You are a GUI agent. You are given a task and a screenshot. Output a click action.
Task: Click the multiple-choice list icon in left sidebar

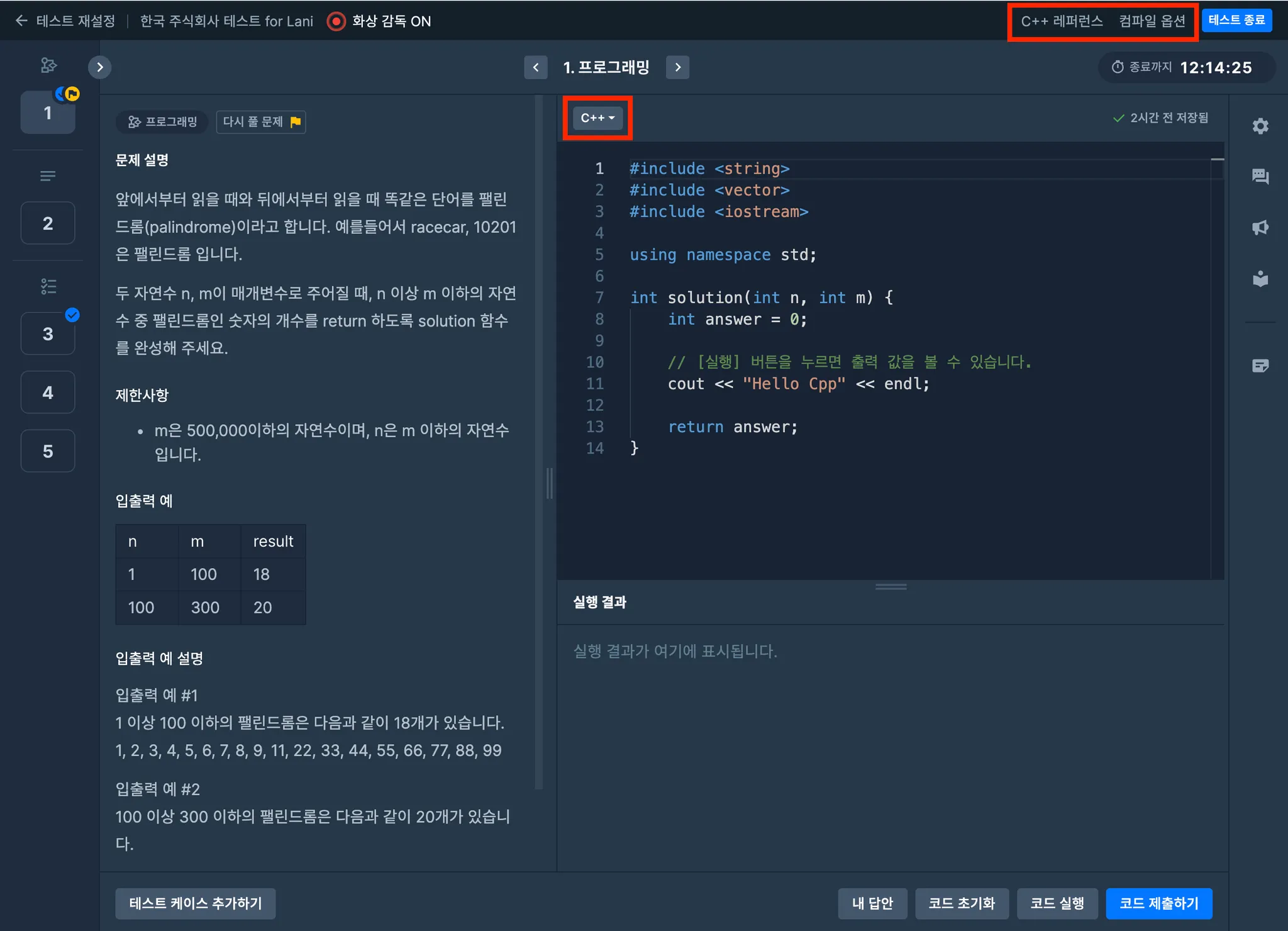48,286
